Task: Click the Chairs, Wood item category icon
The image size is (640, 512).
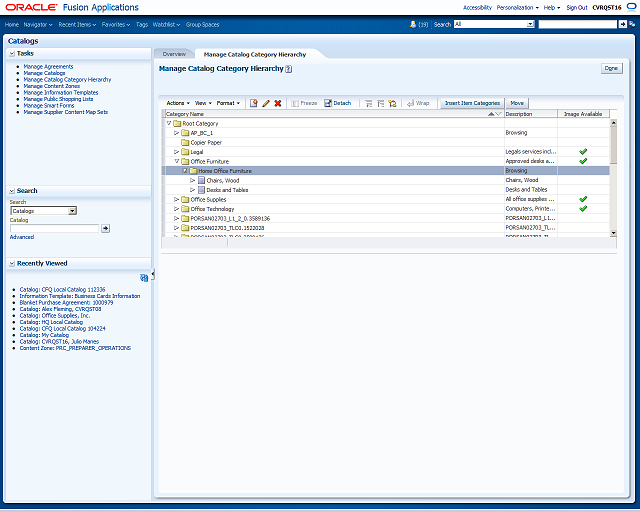Action: [201, 180]
